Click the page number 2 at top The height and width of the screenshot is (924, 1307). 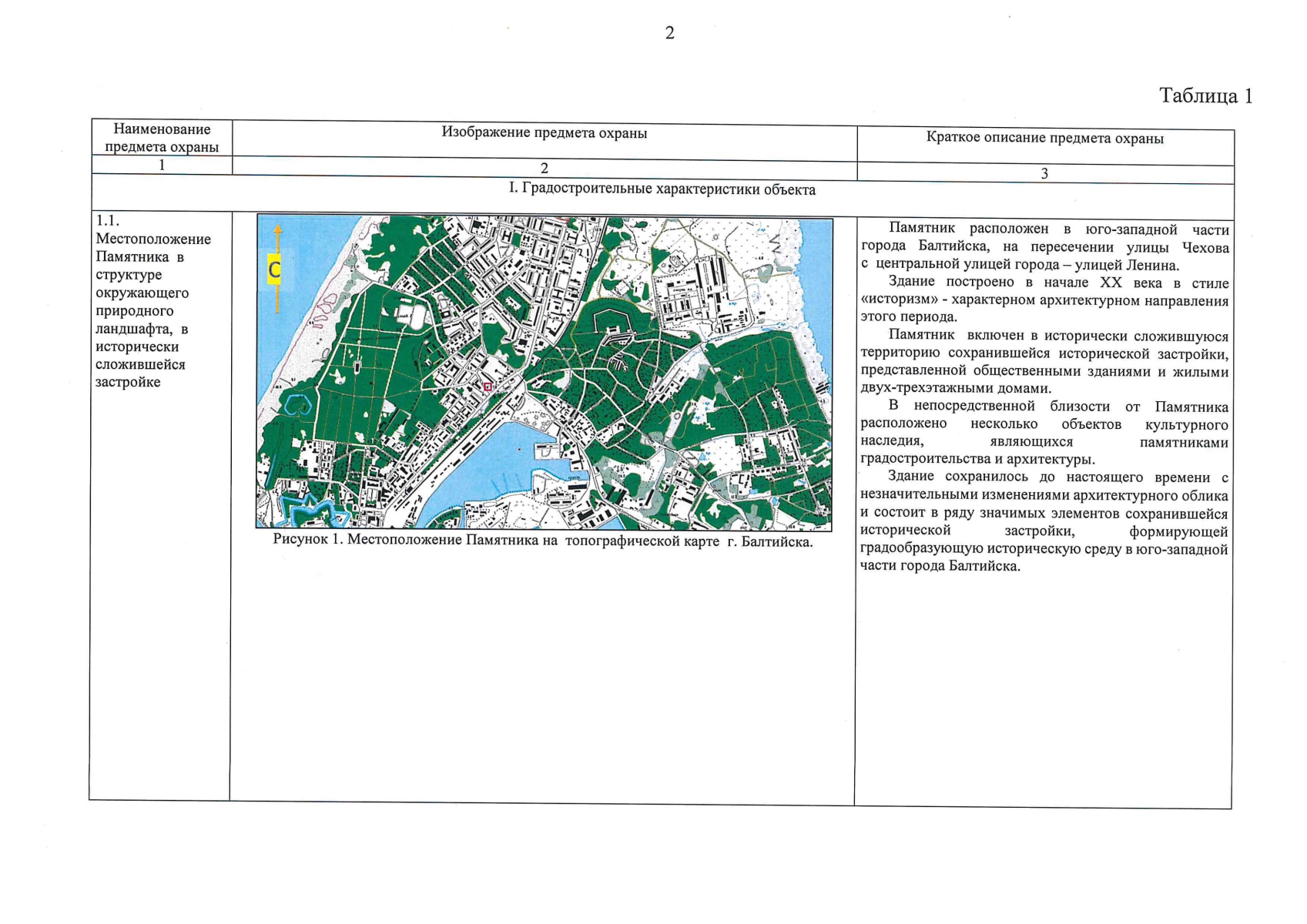669,32
